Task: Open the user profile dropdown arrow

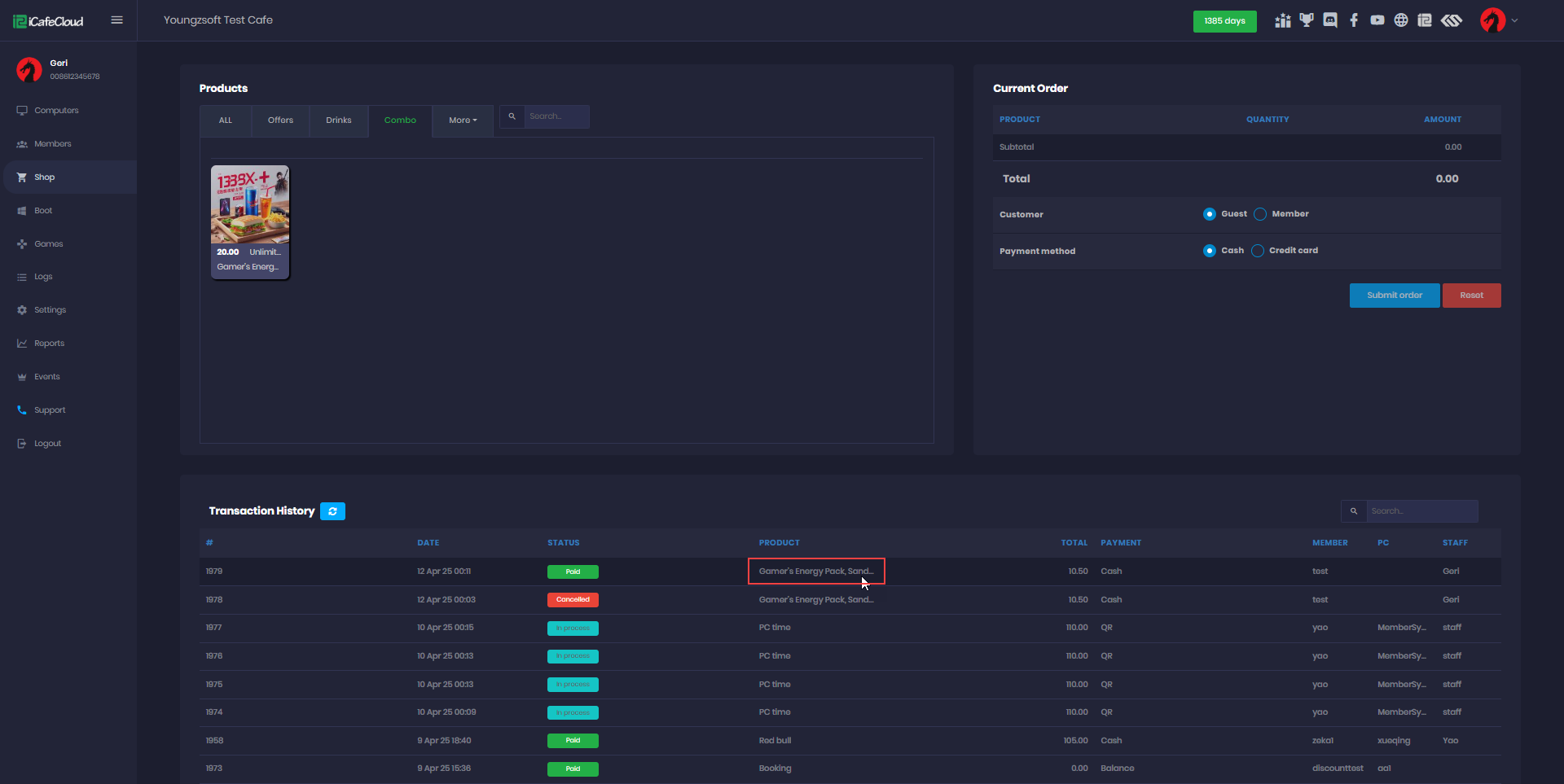Action: (1514, 20)
